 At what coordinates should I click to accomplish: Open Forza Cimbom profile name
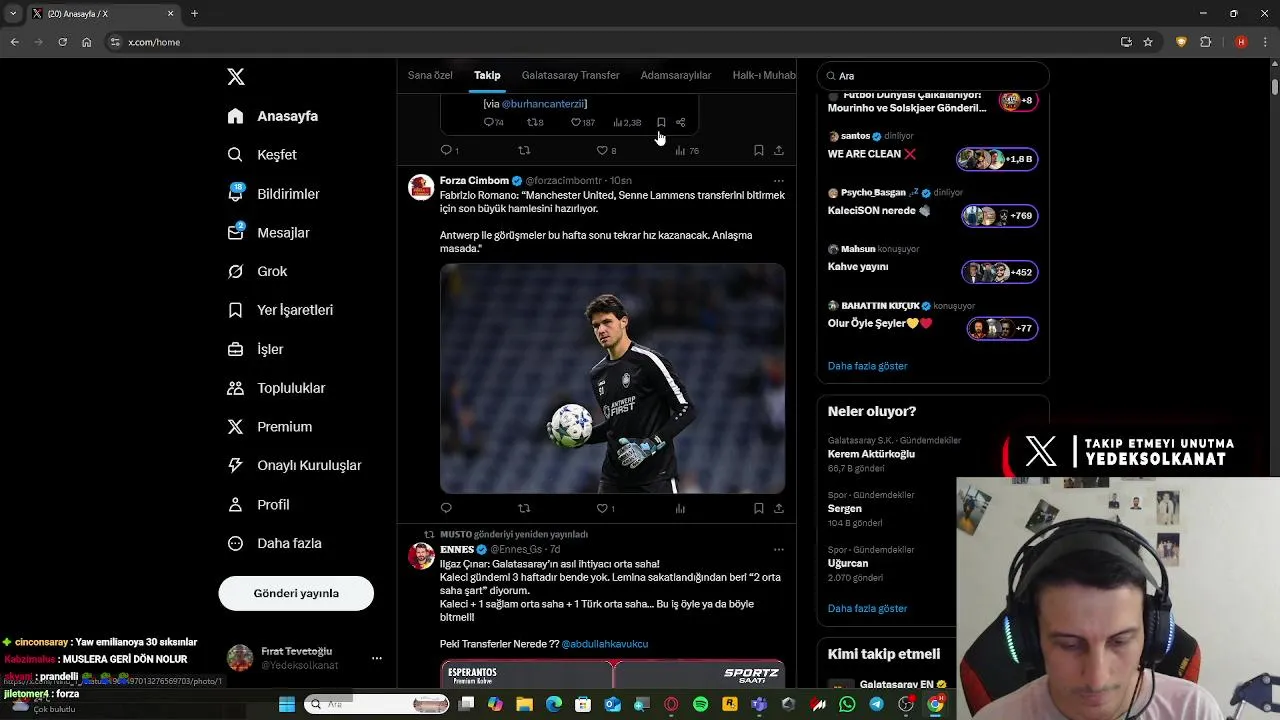(474, 181)
